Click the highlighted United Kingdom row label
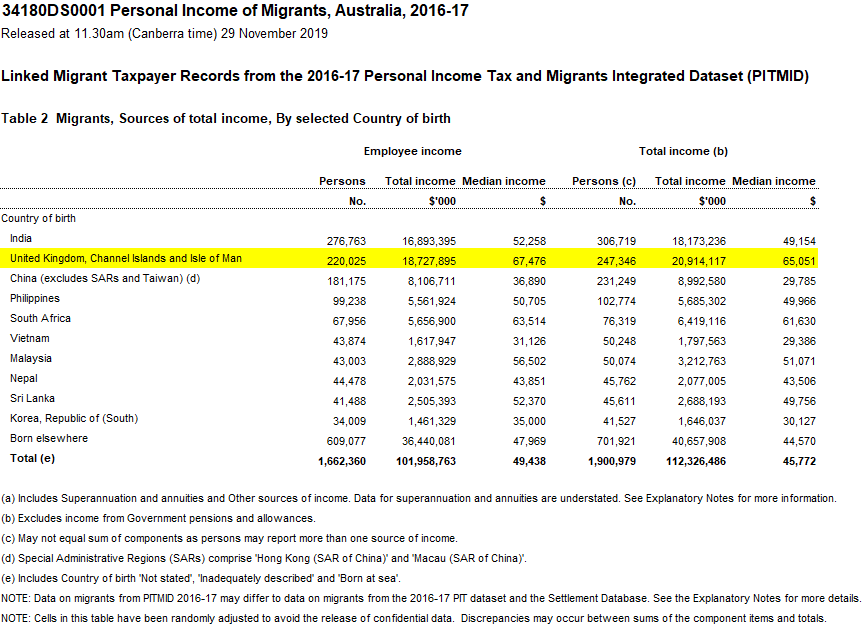The width and height of the screenshot is (867, 625). [126, 258]
